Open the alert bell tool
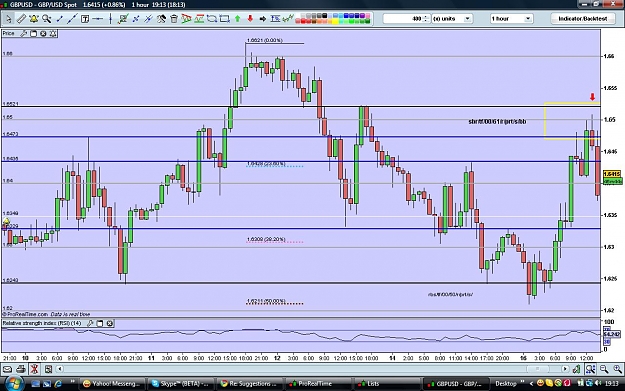The height and width of the screenshot is (391, 625). [x=34, y=19]
